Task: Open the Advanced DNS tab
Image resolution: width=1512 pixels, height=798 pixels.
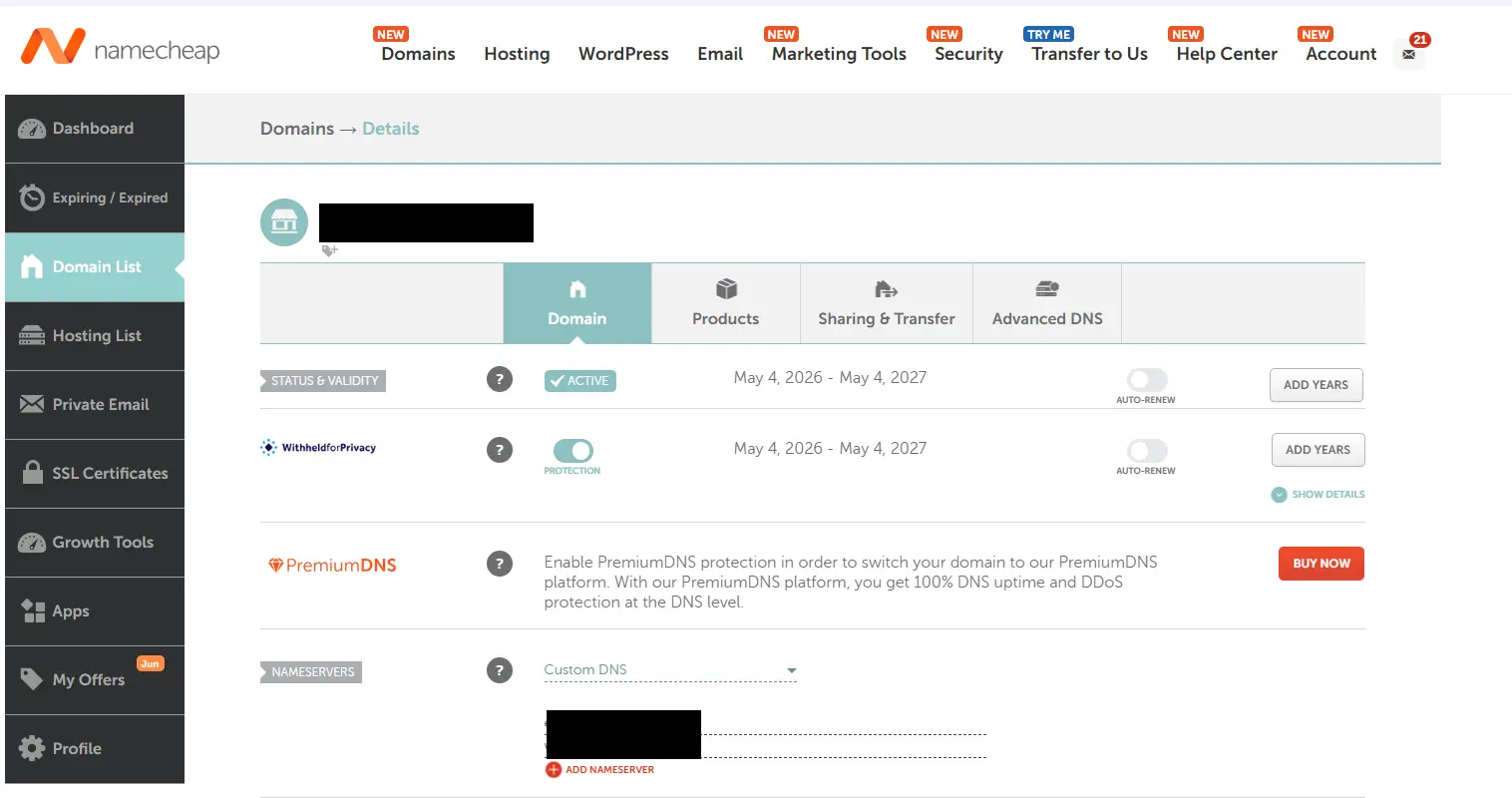Action: (1047, 303)
